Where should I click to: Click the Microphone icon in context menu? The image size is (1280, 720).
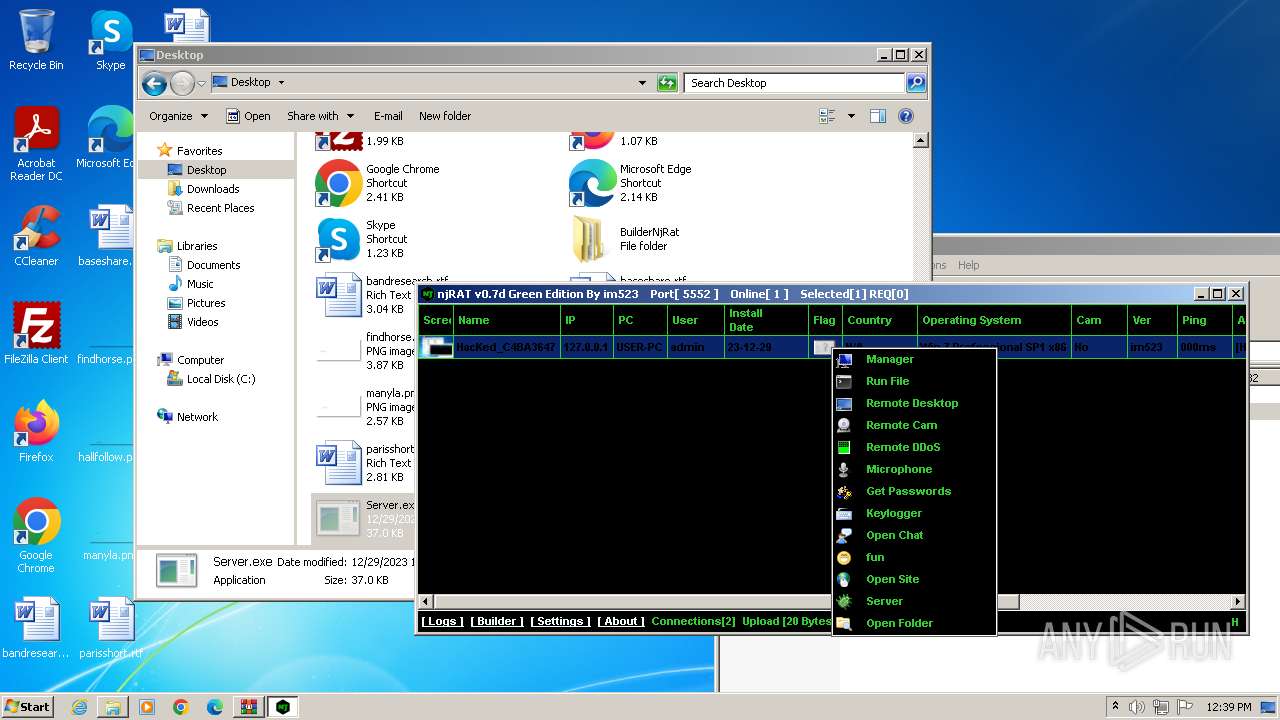[845, 469]
